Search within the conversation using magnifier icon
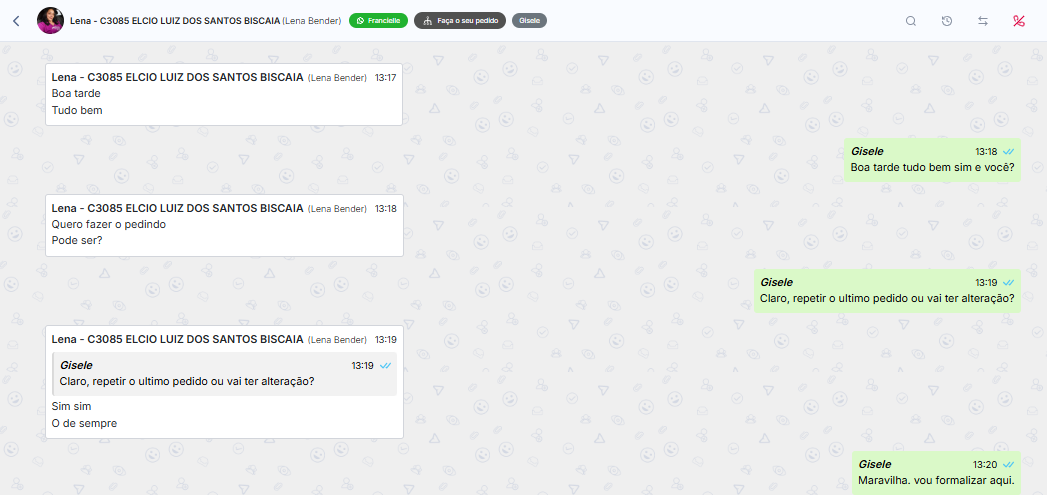The image size is (1047, 495). (x=911, y=21)
